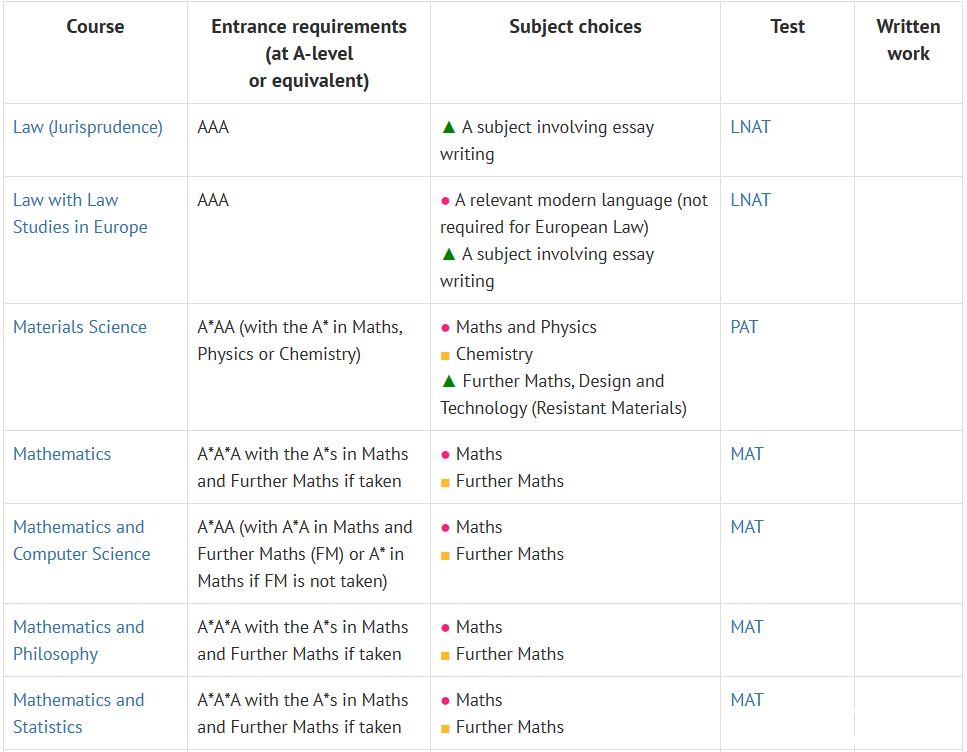This screenshot has height=752, width=967.
Task: Open the PAT test link
Action: 744,327
